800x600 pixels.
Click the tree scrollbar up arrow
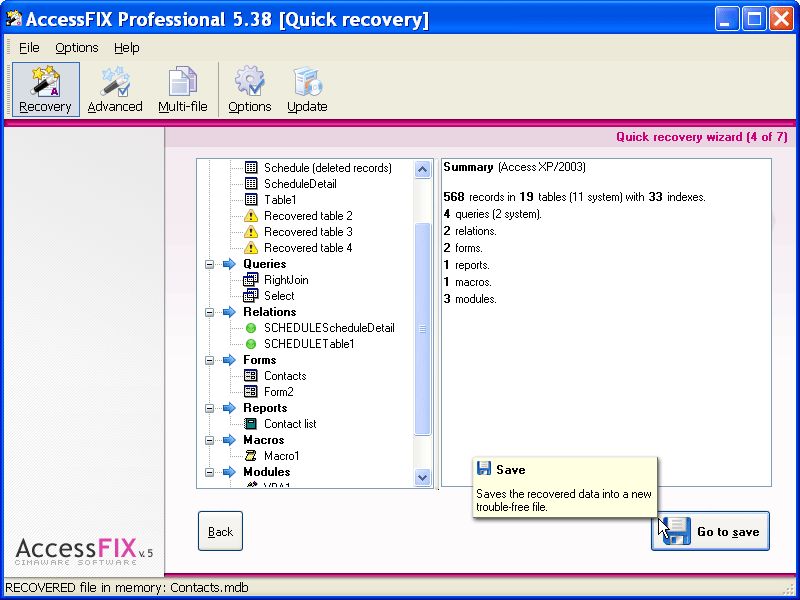[422, 169]
